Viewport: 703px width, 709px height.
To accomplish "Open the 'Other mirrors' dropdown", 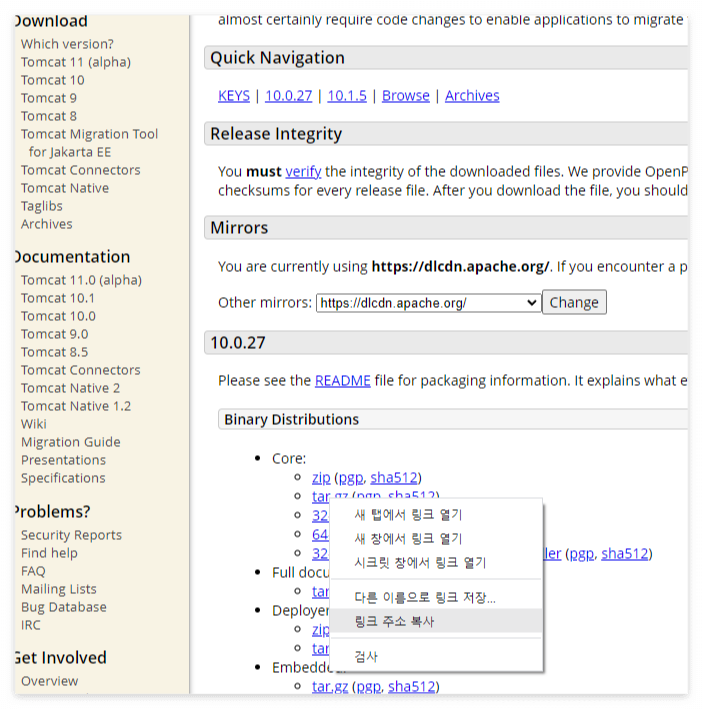I will (428, 303).
